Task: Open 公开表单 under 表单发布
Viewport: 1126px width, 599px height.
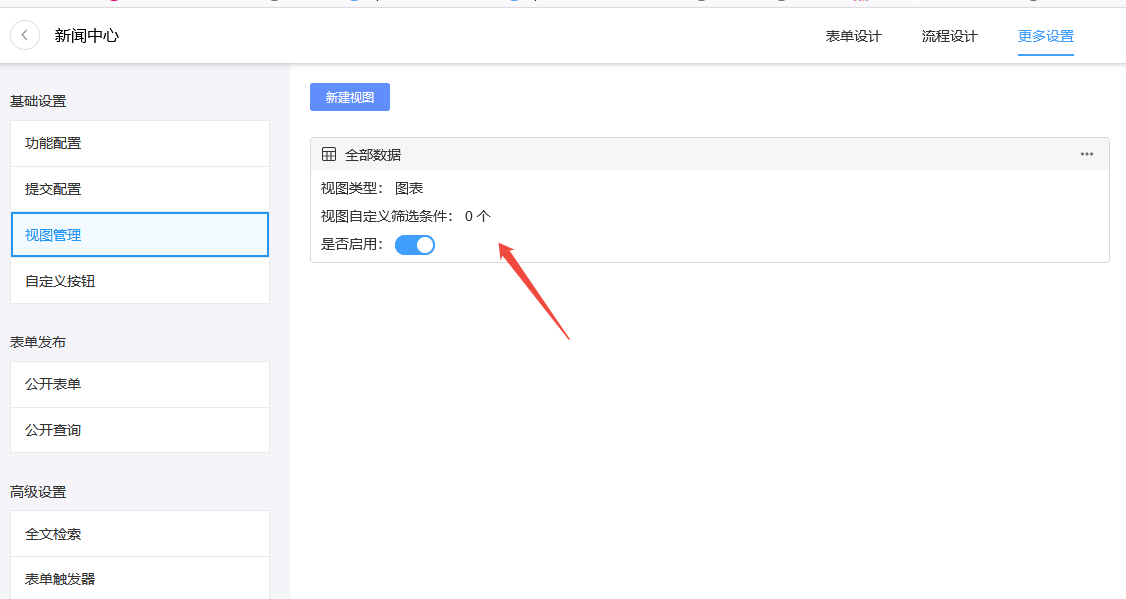Action: point(140,384)
